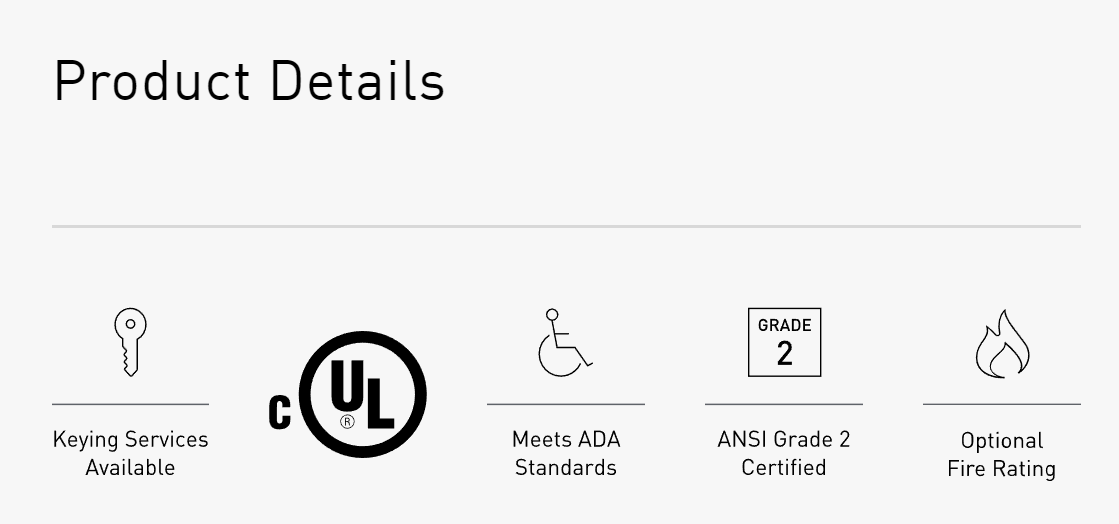Click the registered trademark symbol in UL logo

(348, 421)
